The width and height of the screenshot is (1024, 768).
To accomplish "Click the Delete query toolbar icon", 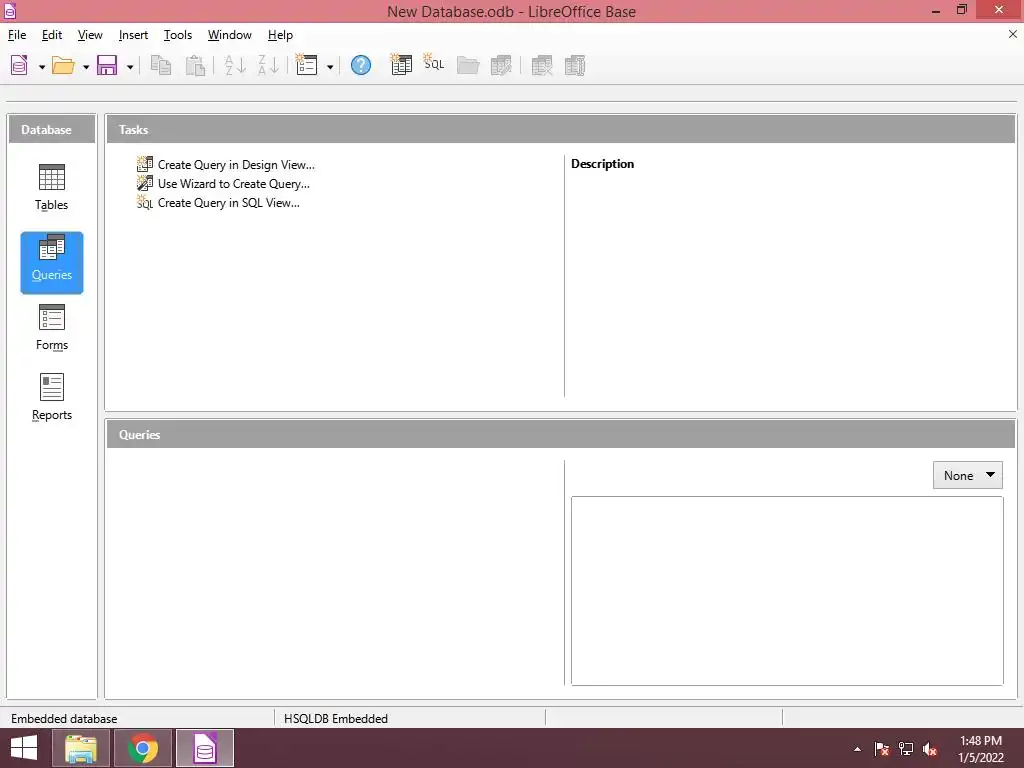I will coord(542,65).
